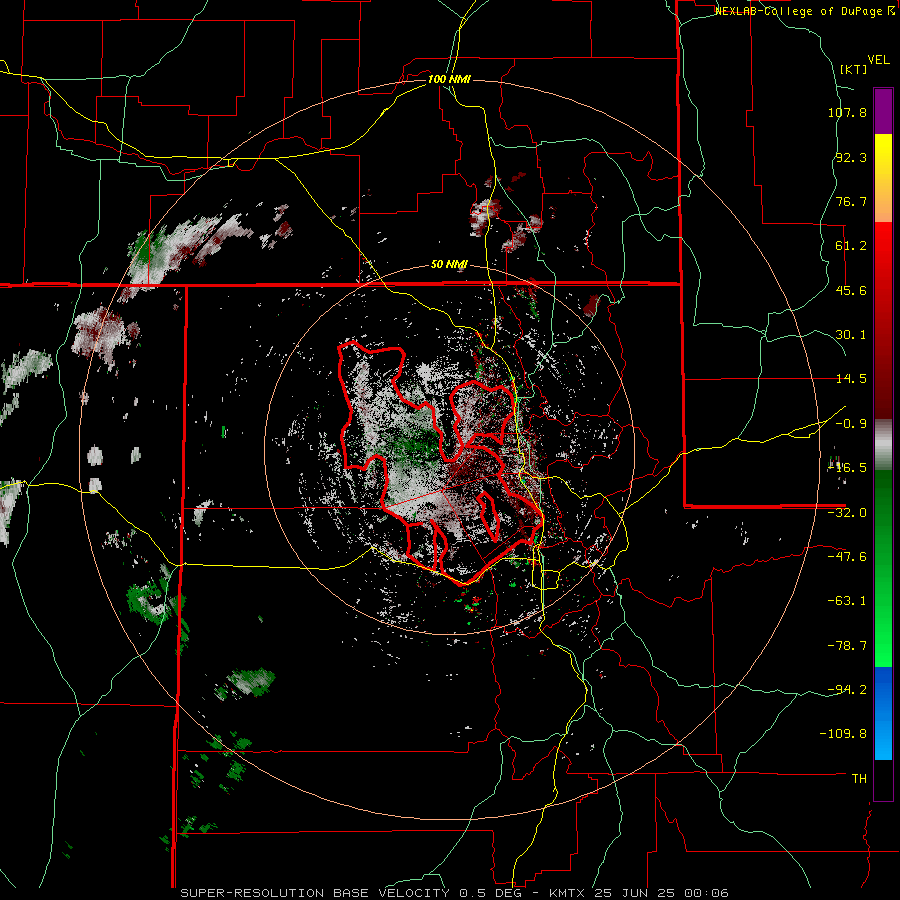Screen dimensions: 900x900
Task: Select the 30.1 velocity scale value
Action: pyautogui.click(x=851, y=335)
